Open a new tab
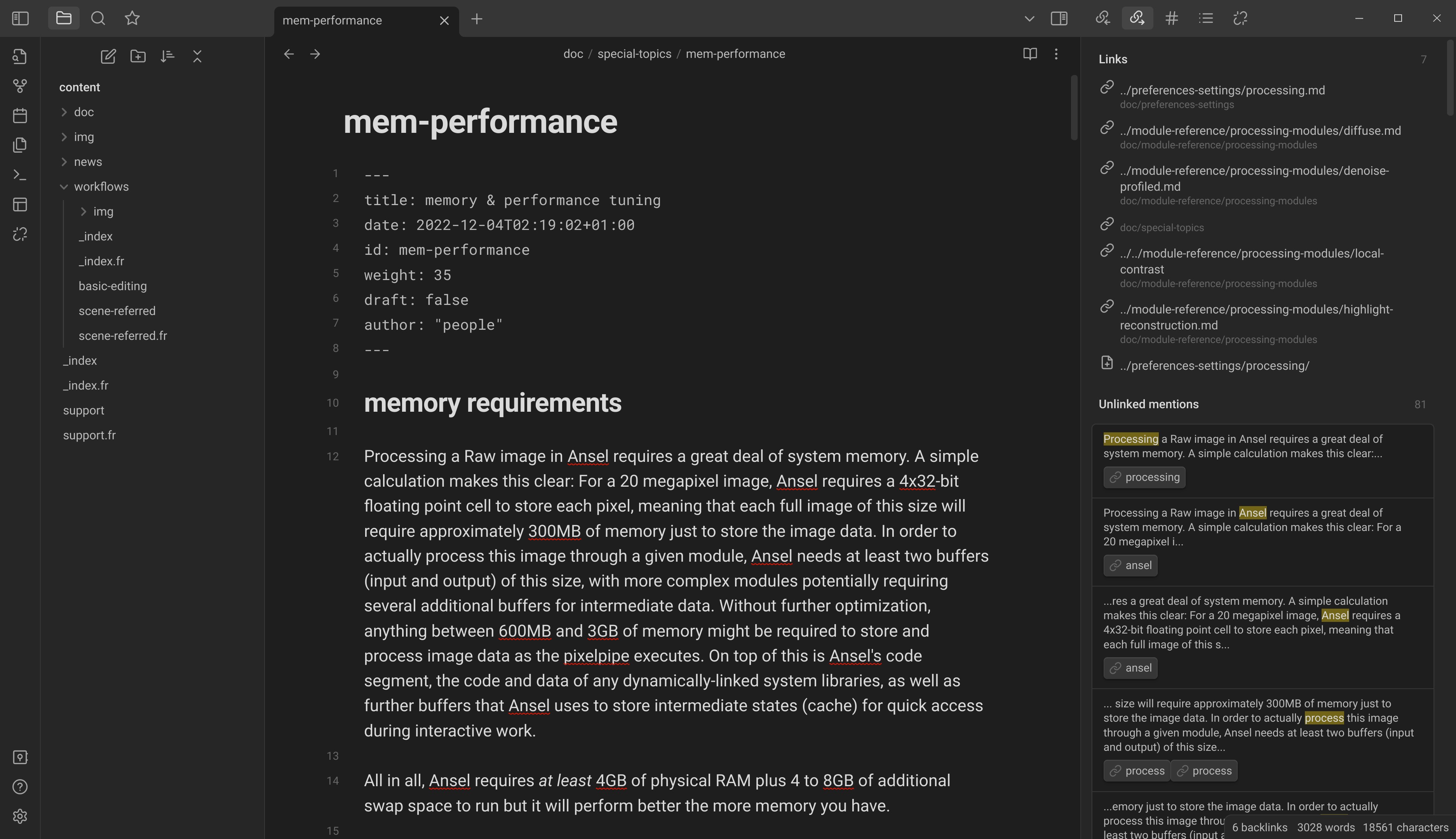This screenshot has width=1456, height=839. (477, 19)
